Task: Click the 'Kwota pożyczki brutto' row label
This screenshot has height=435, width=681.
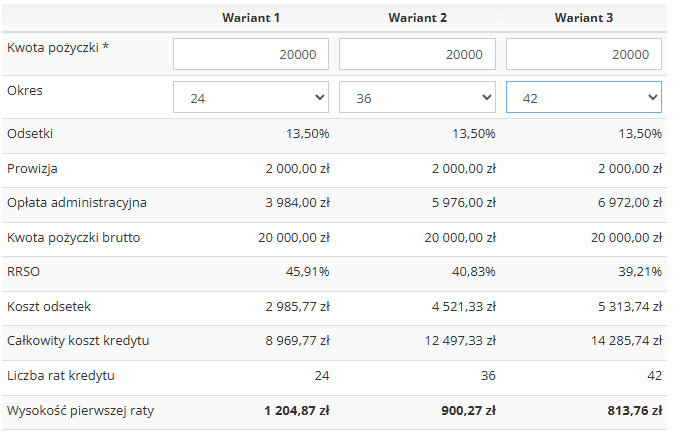Action: (x=73, y=237)
